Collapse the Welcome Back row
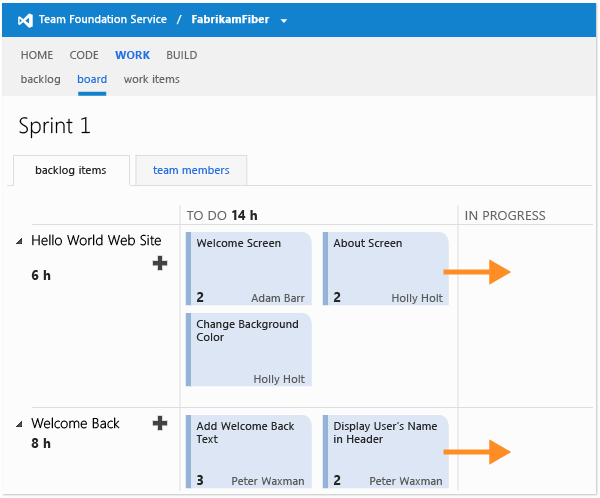The height and width of the screenshot is (498, 600). click(20, 424)
